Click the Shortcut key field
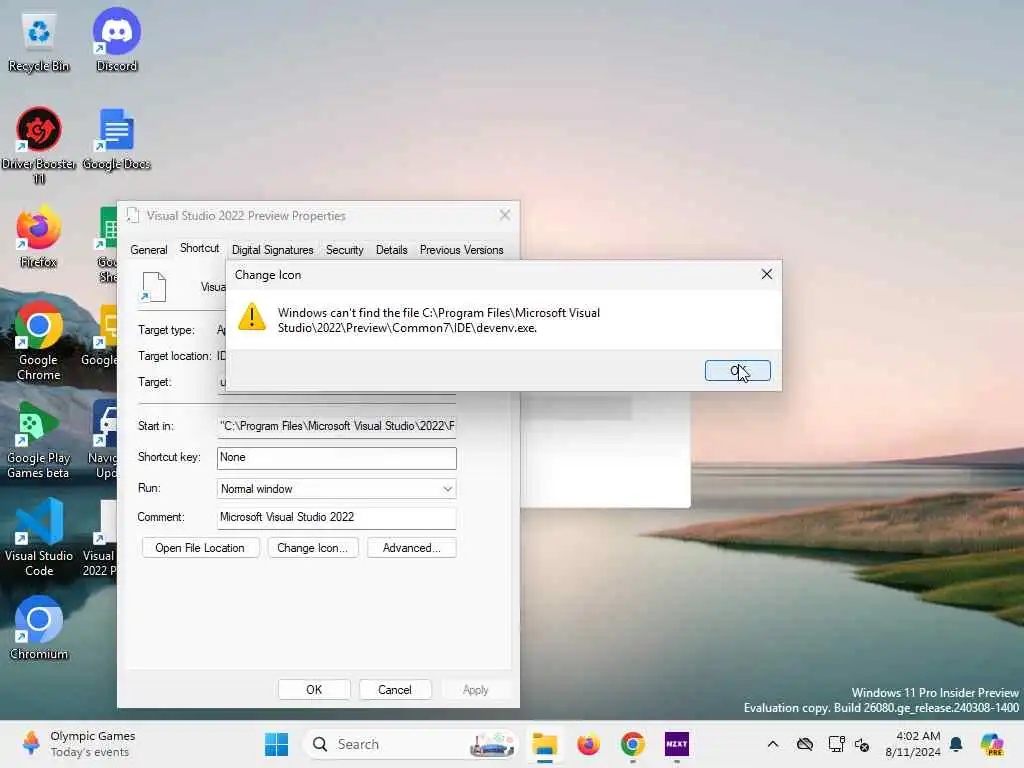Screen dimensions: 1024x768 click(336, 457)
